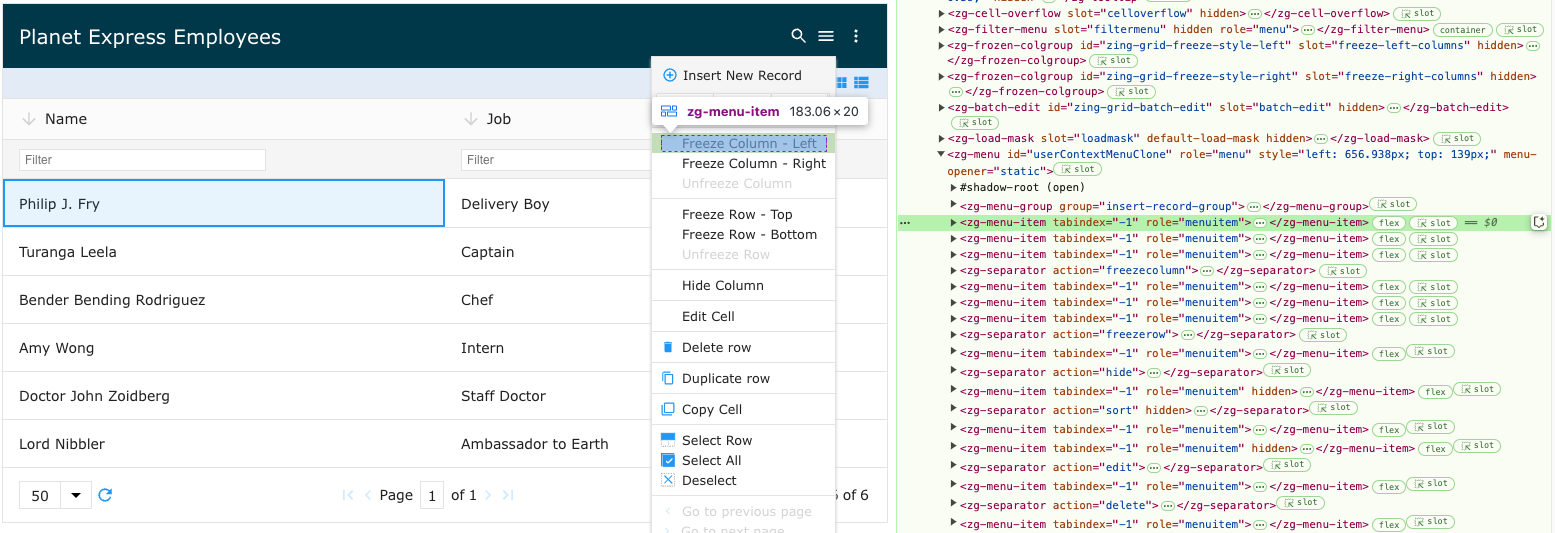Click the slot badge on the freezecolumn separator row
Viewport: 1555px width, 533px height.
(1343, 271)
